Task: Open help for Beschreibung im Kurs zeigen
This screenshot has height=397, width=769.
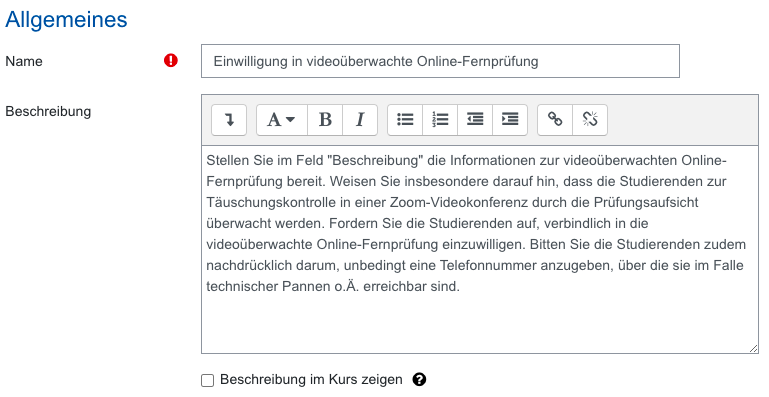Action: click(419, 379)
